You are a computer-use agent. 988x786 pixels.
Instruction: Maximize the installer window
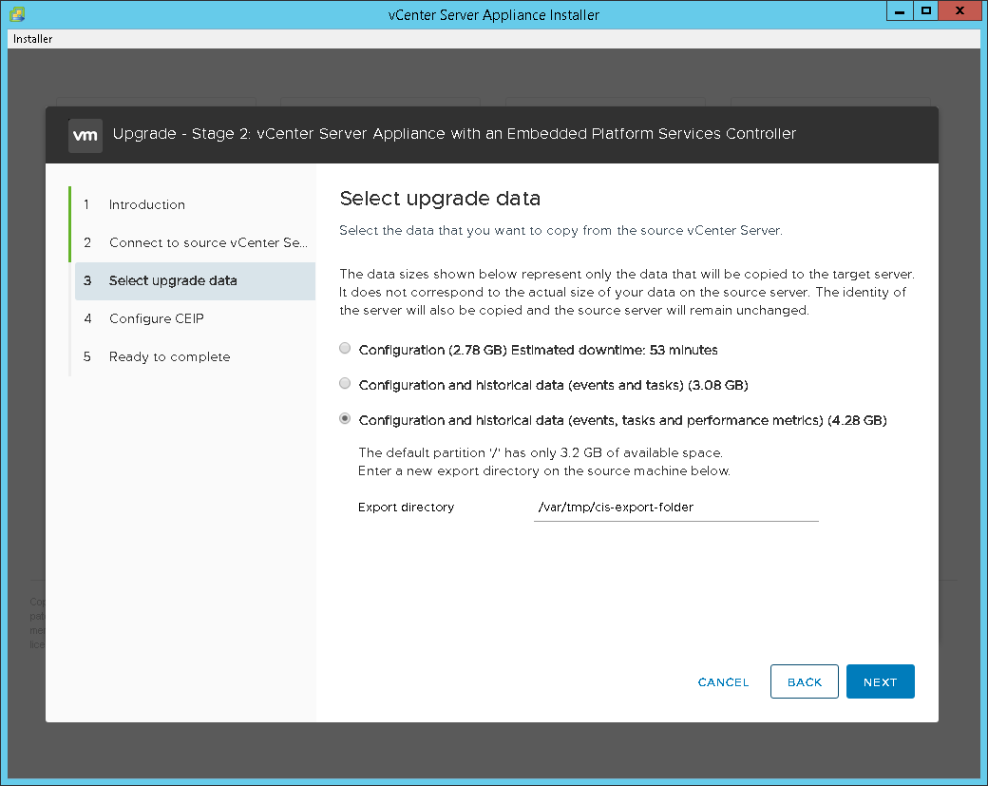tap(926, 11)
